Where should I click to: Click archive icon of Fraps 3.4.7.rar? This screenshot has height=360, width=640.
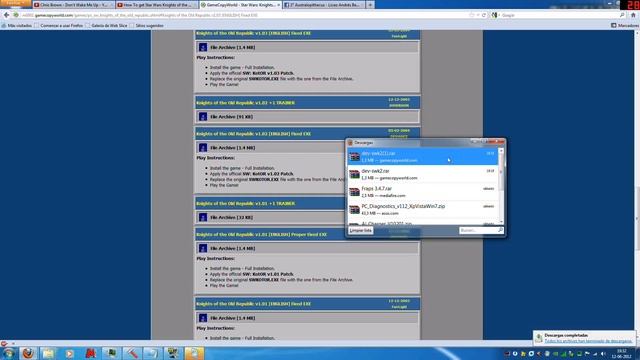click(354, 192)
